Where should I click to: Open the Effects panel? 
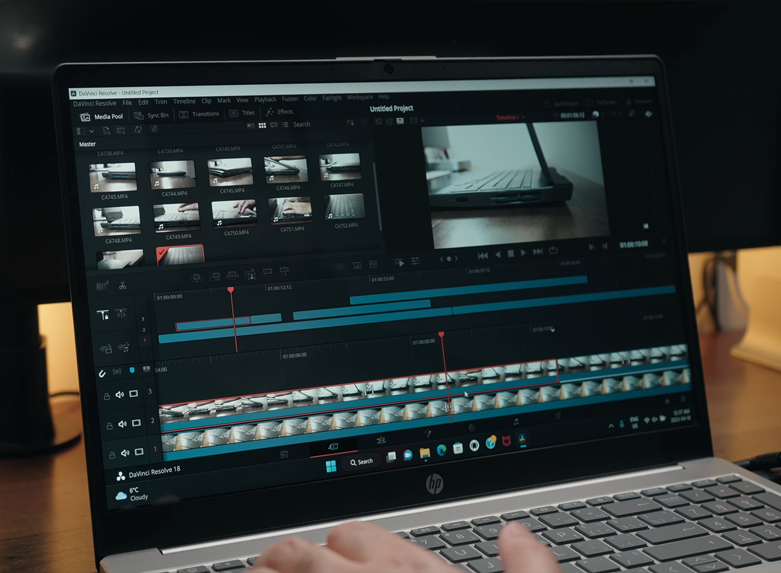tap(279, 112)
